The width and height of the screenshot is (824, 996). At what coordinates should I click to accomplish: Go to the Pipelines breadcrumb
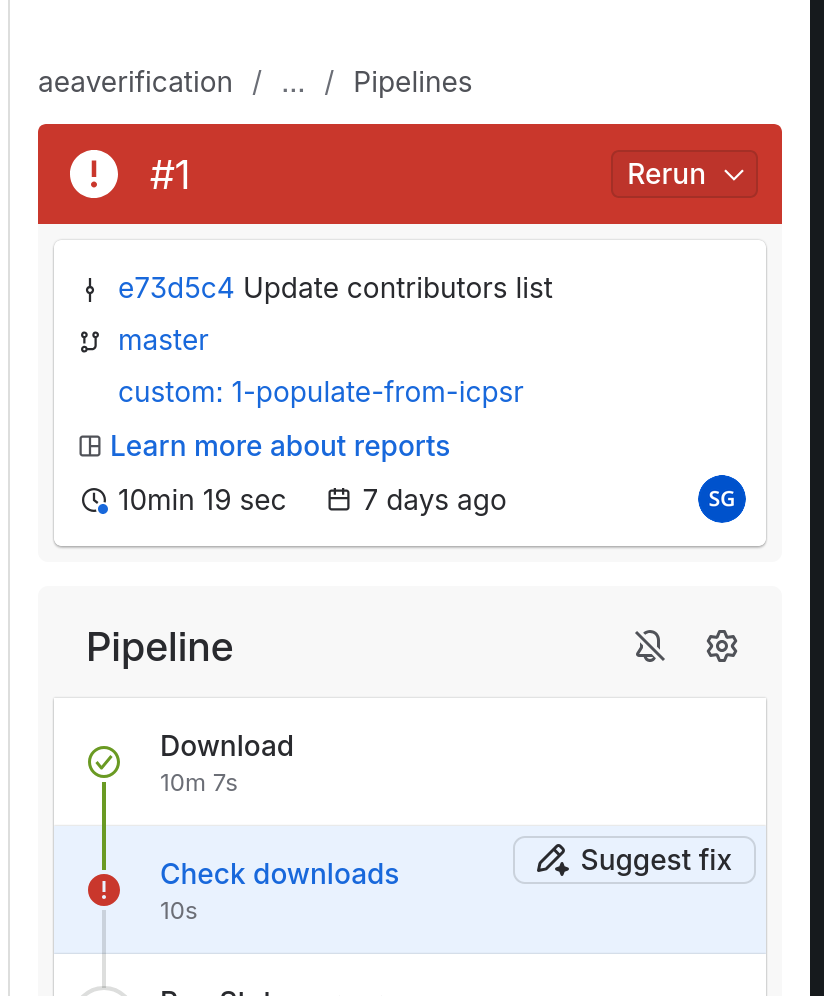coord(412,83)
